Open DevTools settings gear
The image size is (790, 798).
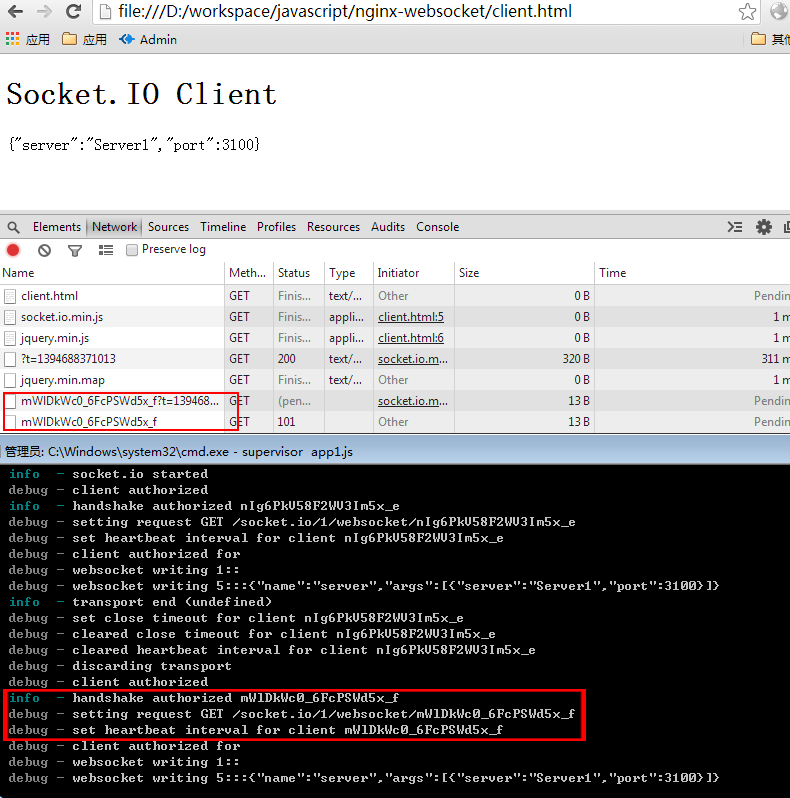[x=764, y=227]
